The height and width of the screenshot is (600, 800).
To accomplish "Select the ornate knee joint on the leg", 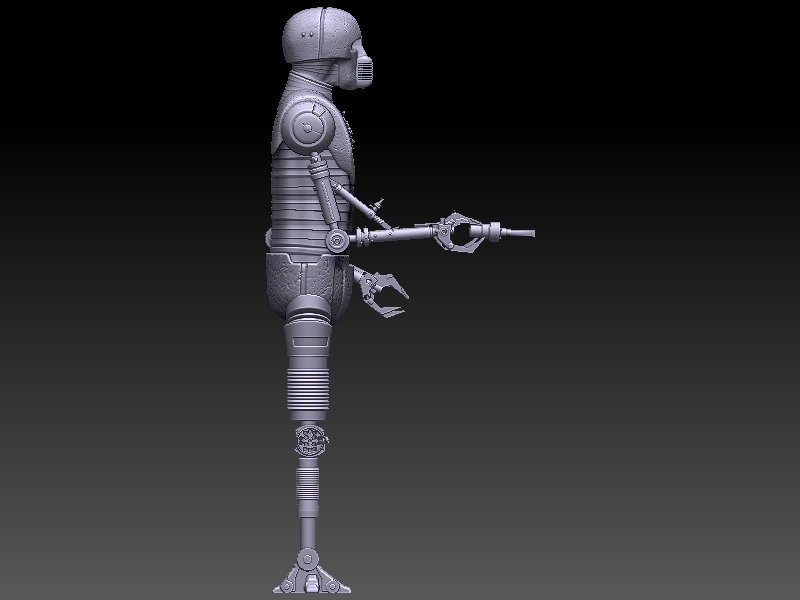I will pyautogui.click(x=311, y=440).
